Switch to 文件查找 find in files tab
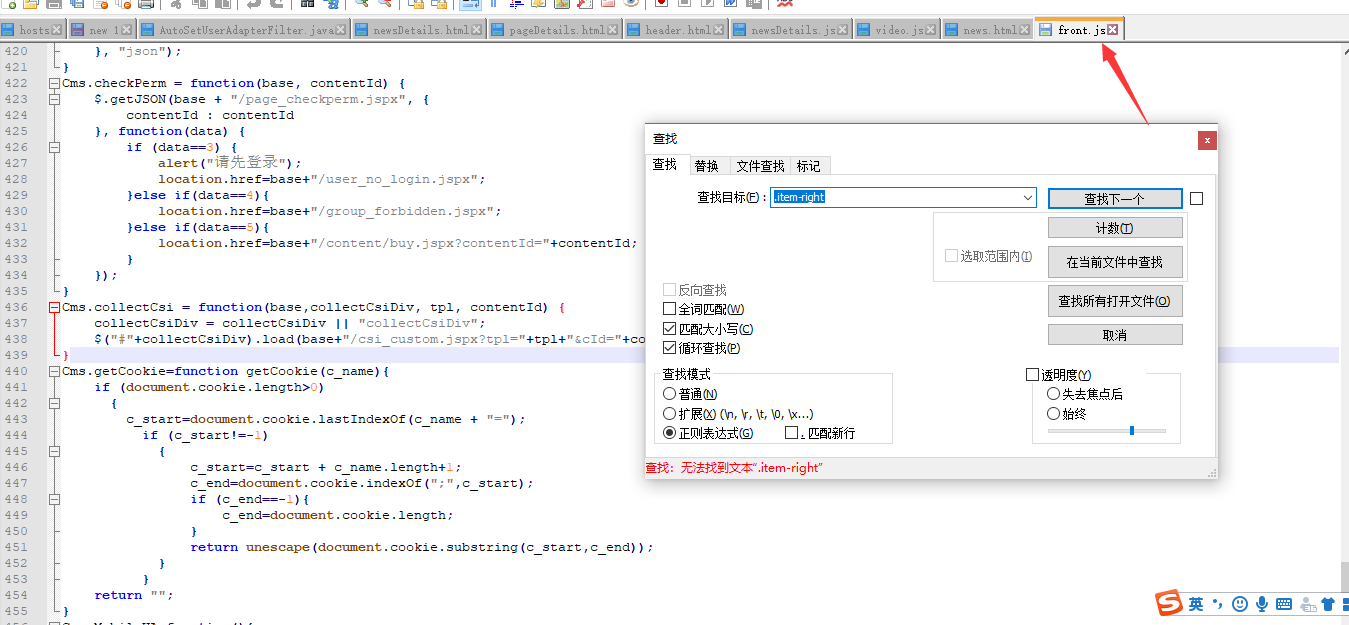The image size is (1349, 625). click(x=760, y=166)
